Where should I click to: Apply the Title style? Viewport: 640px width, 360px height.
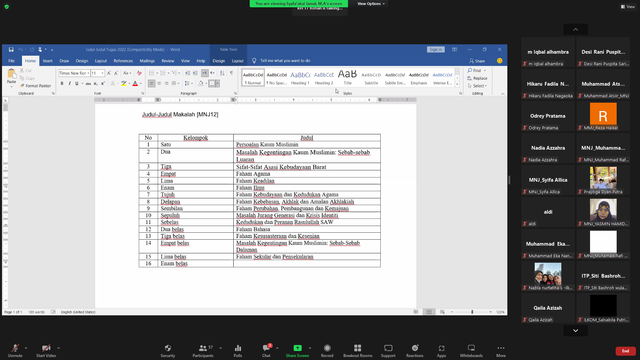[347, 78]
